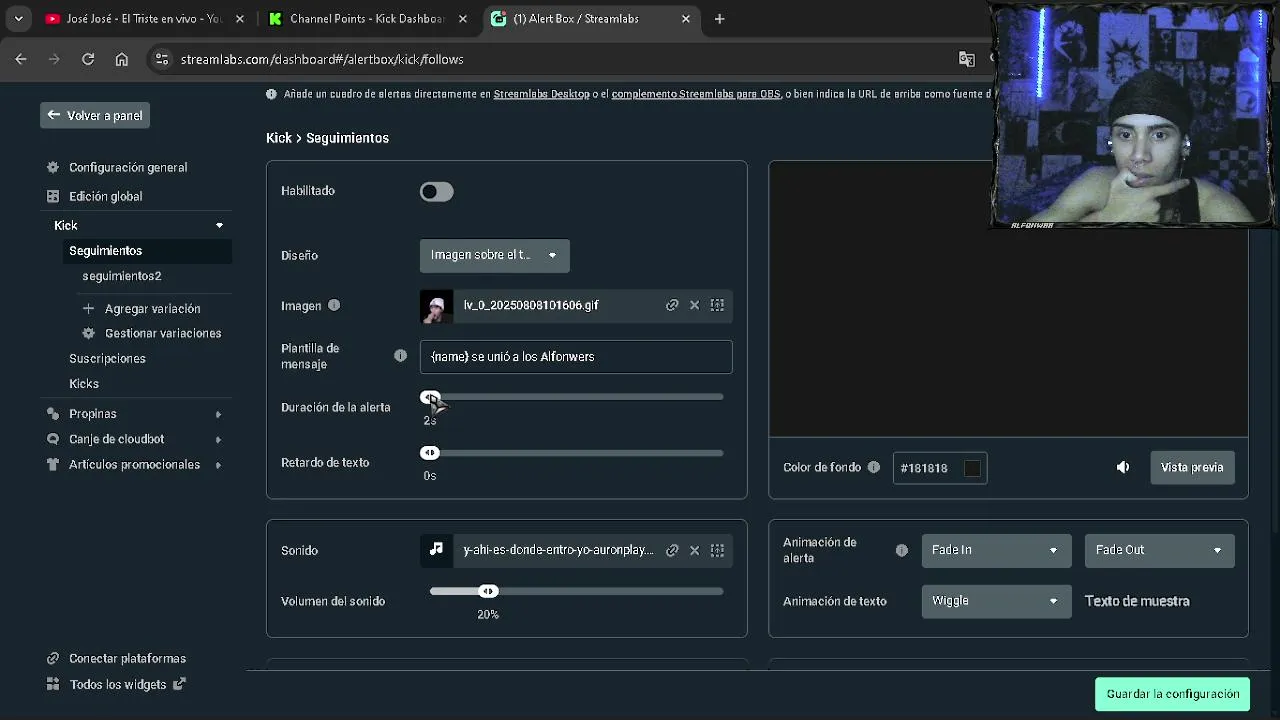The height and width of the screenshot is (720, 1280).
Task: Switch to the José José YouTube tab
Action: point(144,19)
